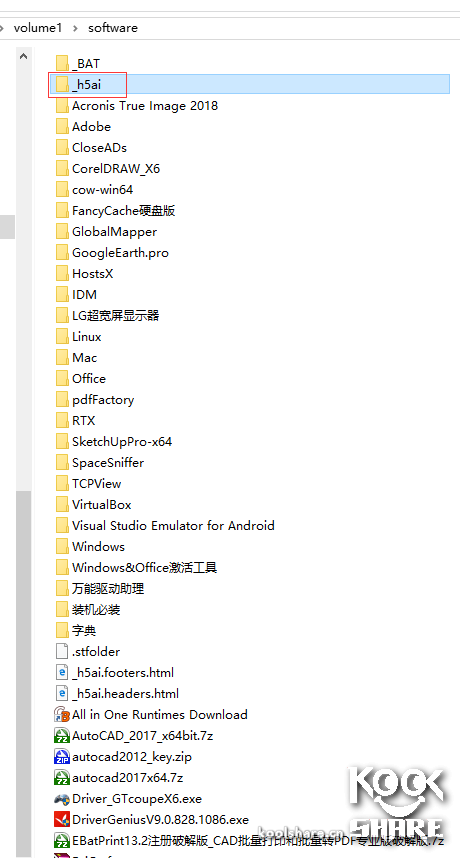Select the Acronis True Image 2018 folder
Image resolution: width=460 pixels, height=858 pixels.
point(137,106)
